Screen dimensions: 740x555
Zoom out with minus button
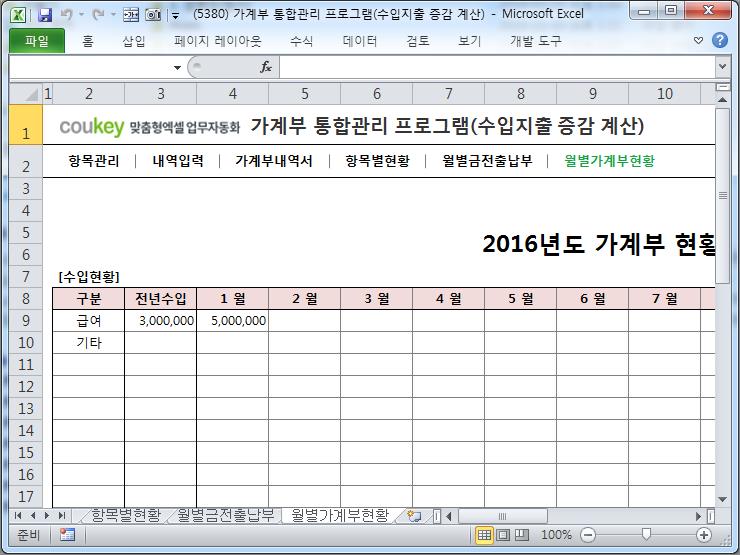pos(588,535)
